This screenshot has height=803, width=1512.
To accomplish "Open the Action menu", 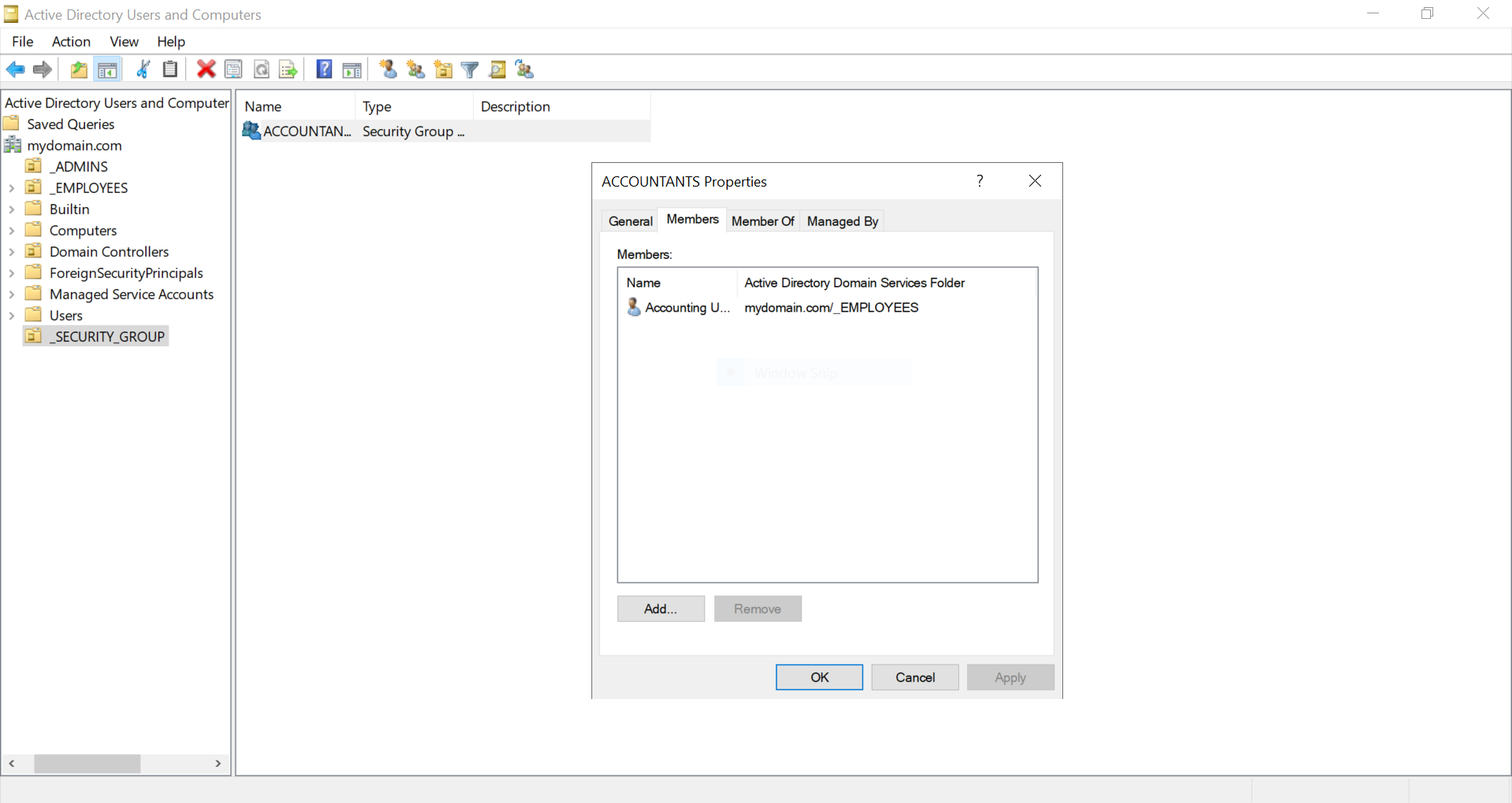I will [x=71, y=42].
